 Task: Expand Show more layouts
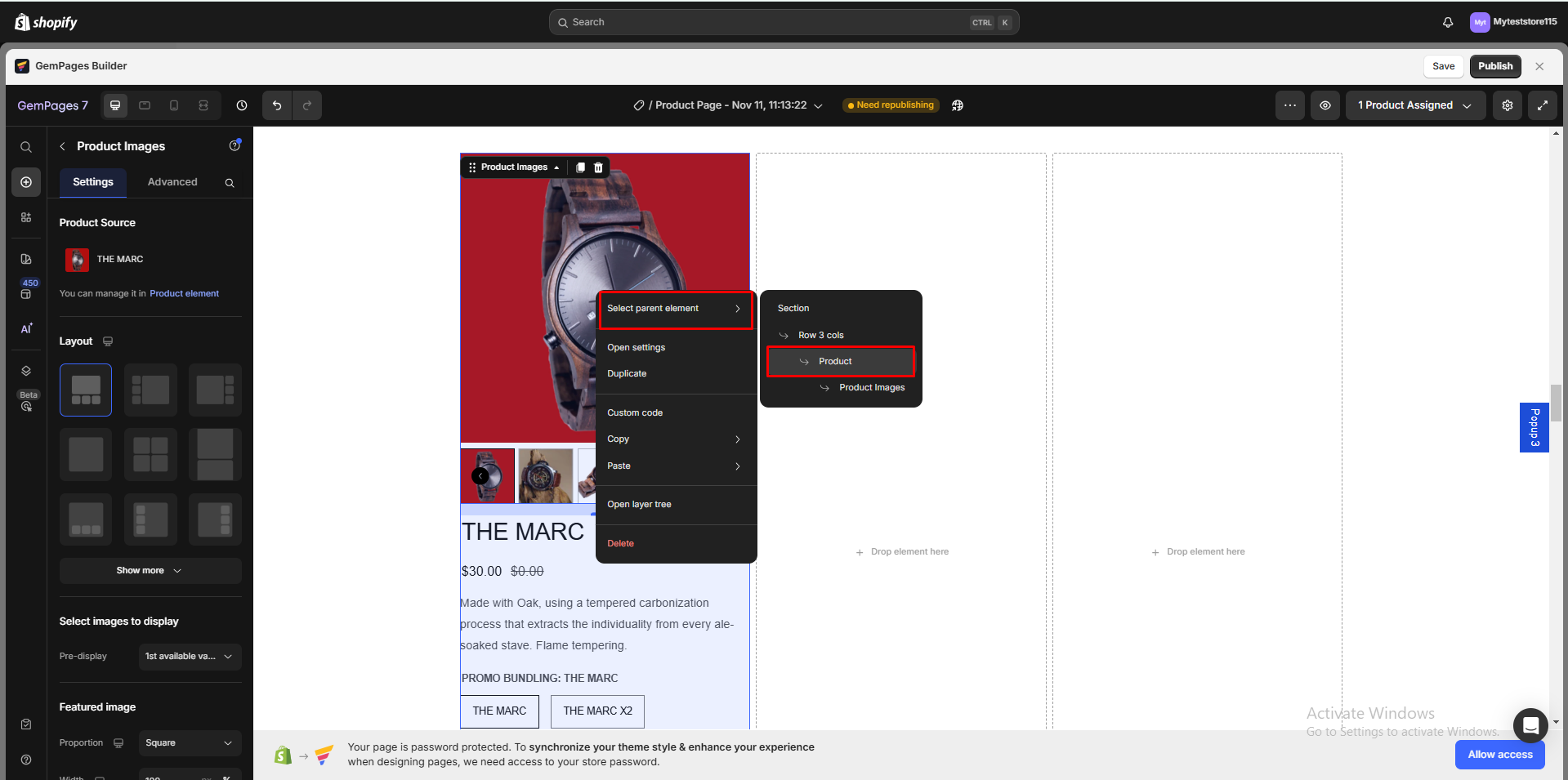(x=150, y=571)
